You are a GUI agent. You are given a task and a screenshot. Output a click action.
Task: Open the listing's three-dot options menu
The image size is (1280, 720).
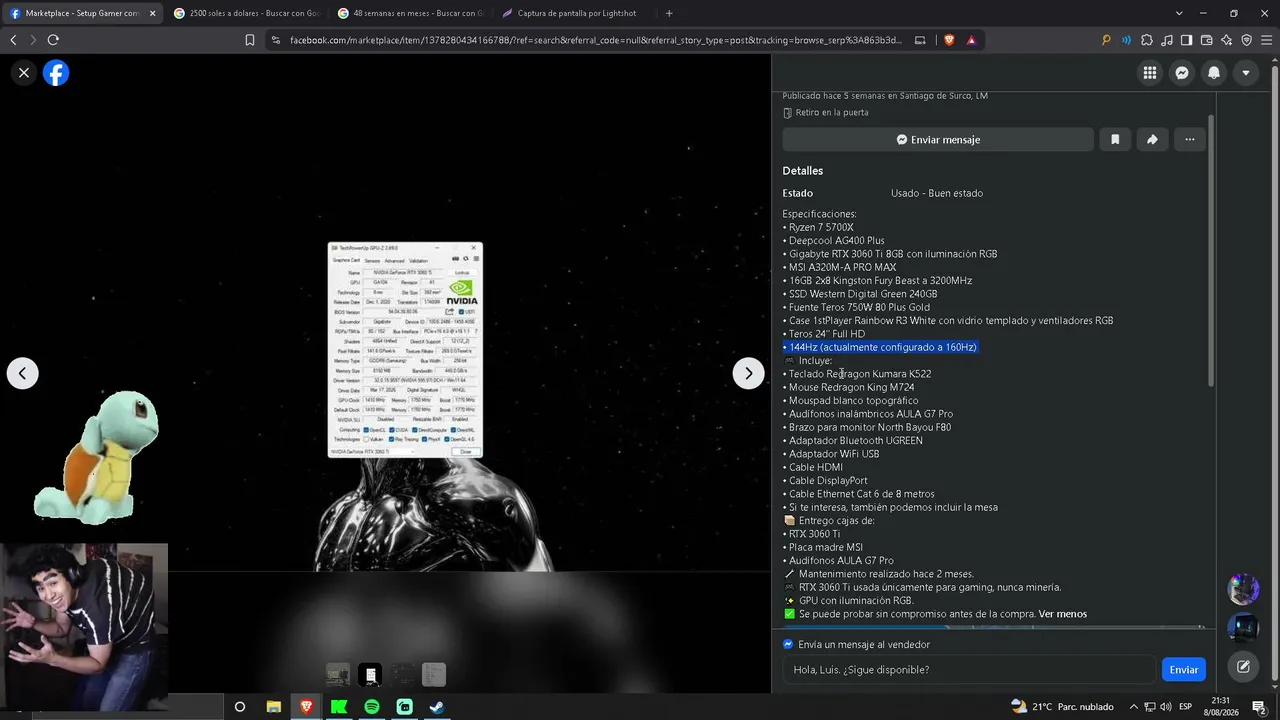click(x=1189, y=140)
